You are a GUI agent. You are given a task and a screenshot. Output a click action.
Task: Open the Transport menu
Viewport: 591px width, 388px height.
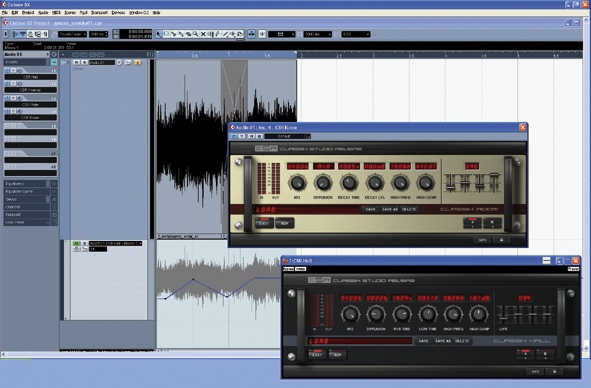pos(100,12)
